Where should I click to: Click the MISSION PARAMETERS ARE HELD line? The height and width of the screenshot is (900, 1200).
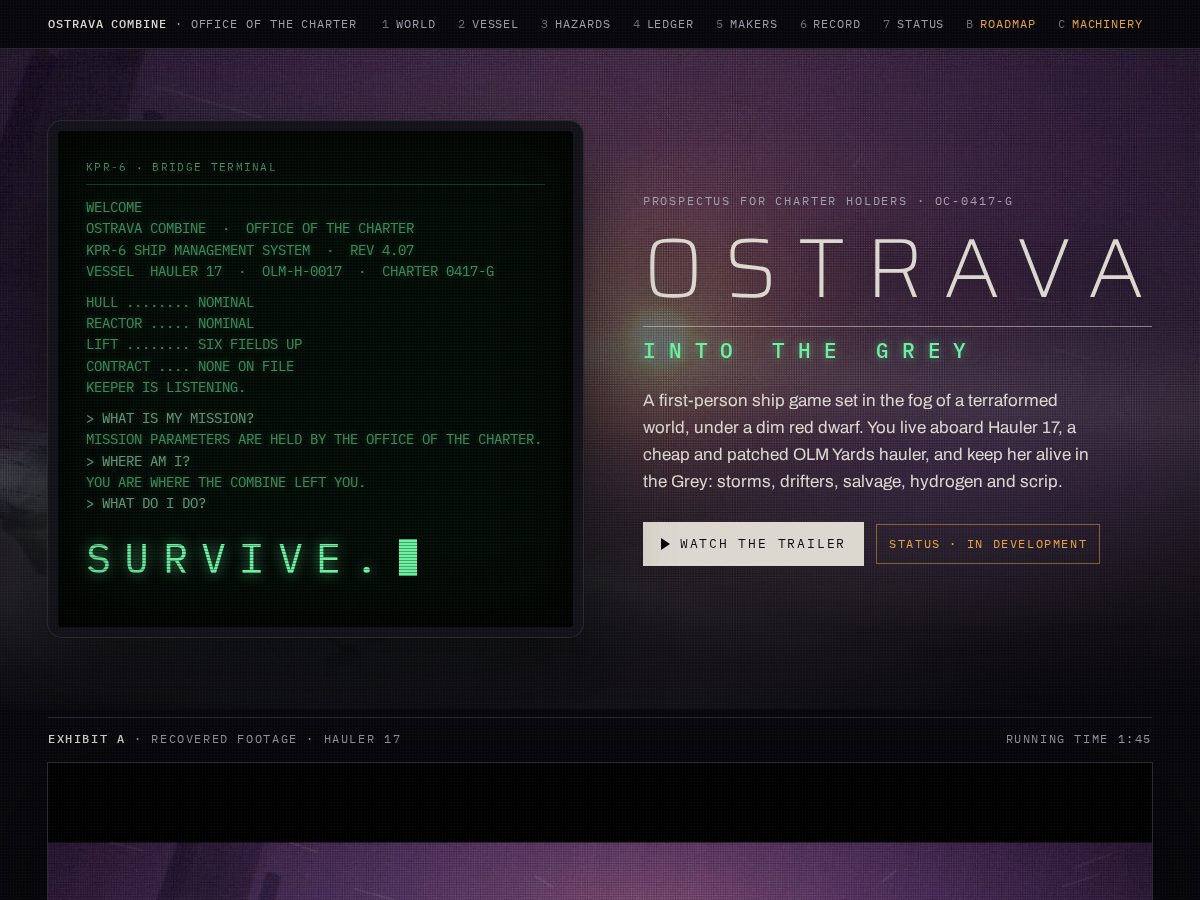tap(314, 439)
